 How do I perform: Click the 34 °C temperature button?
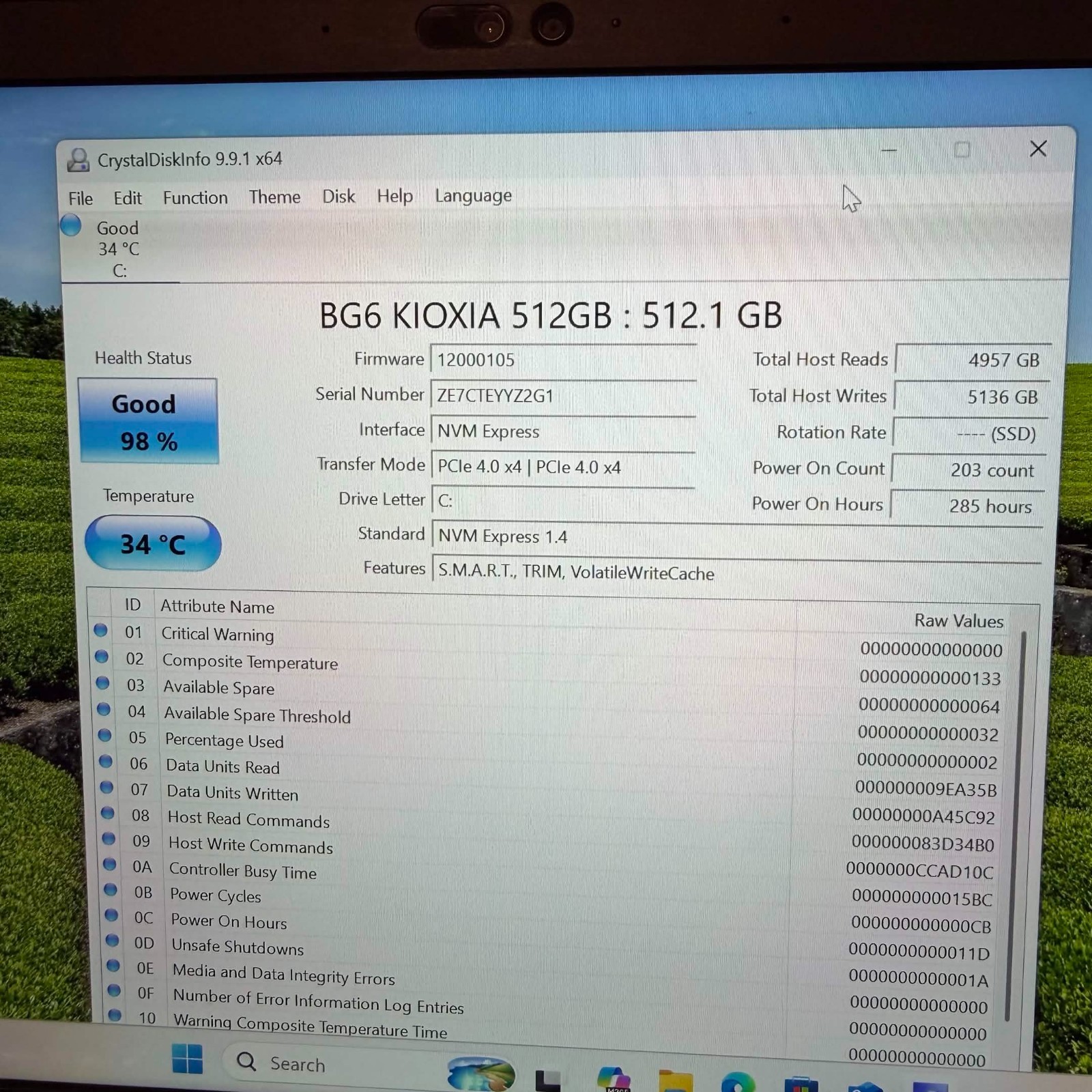(153, 543)
